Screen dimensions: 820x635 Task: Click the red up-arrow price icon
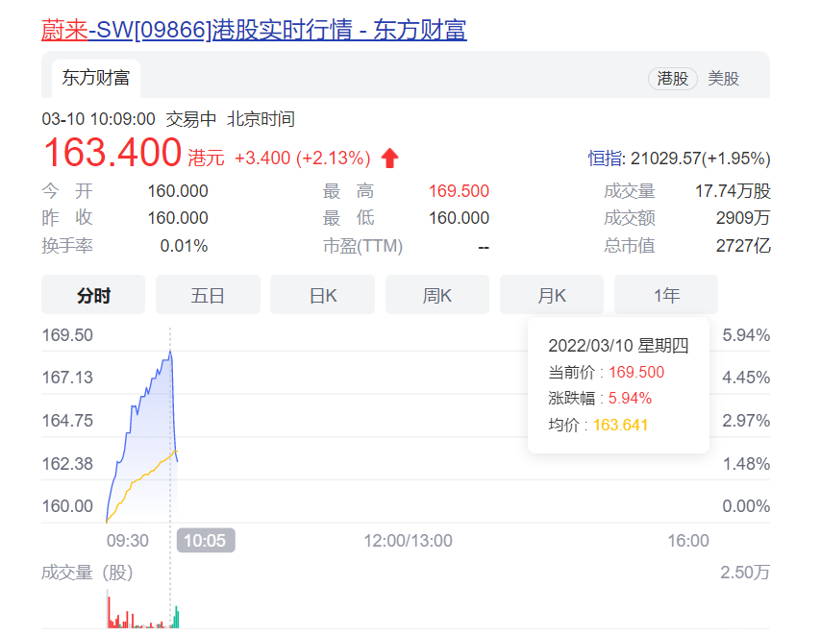point(390,158)
